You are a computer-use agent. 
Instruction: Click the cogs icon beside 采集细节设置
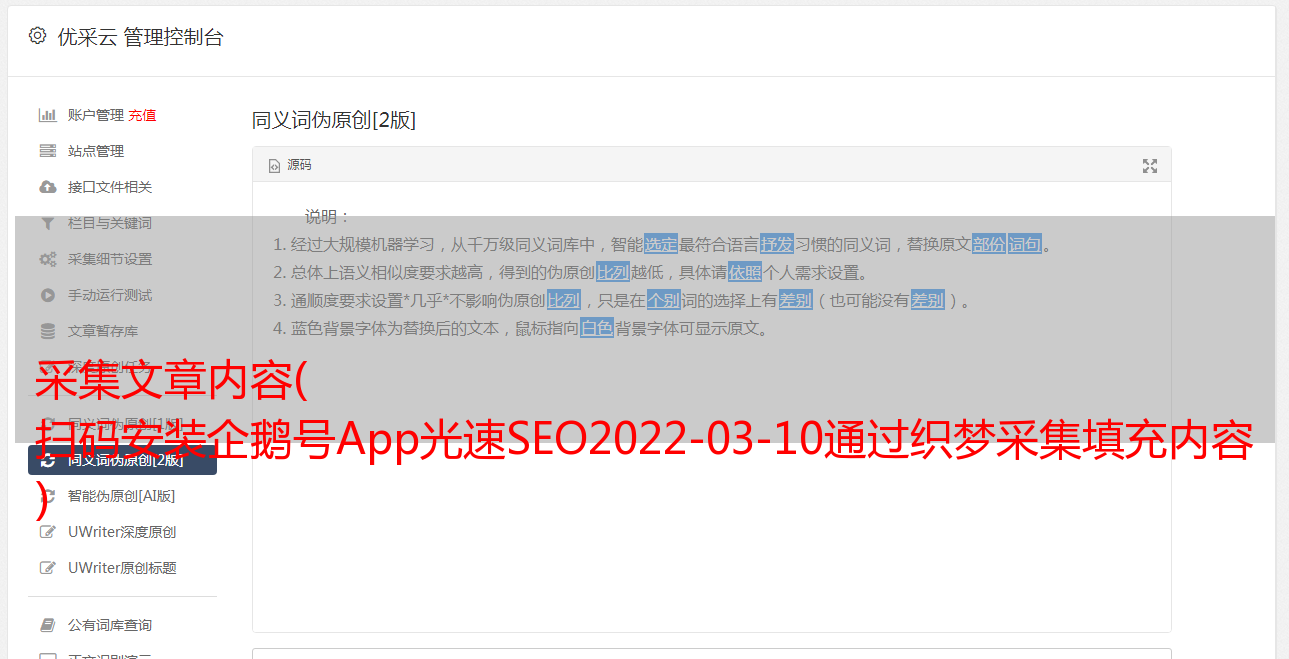tap(47, 259)
